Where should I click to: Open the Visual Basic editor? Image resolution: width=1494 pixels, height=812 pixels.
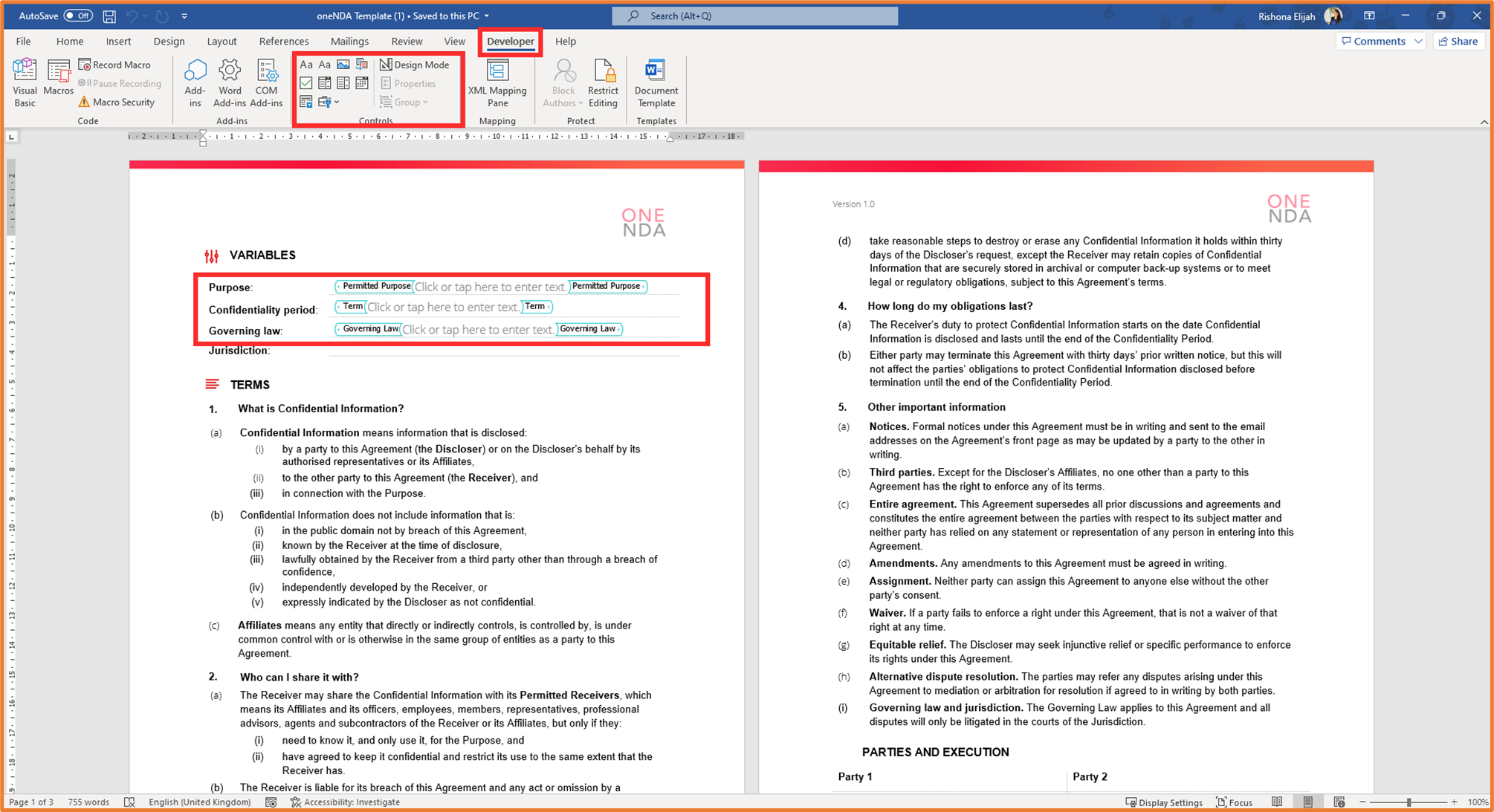(x=25, y=82)
